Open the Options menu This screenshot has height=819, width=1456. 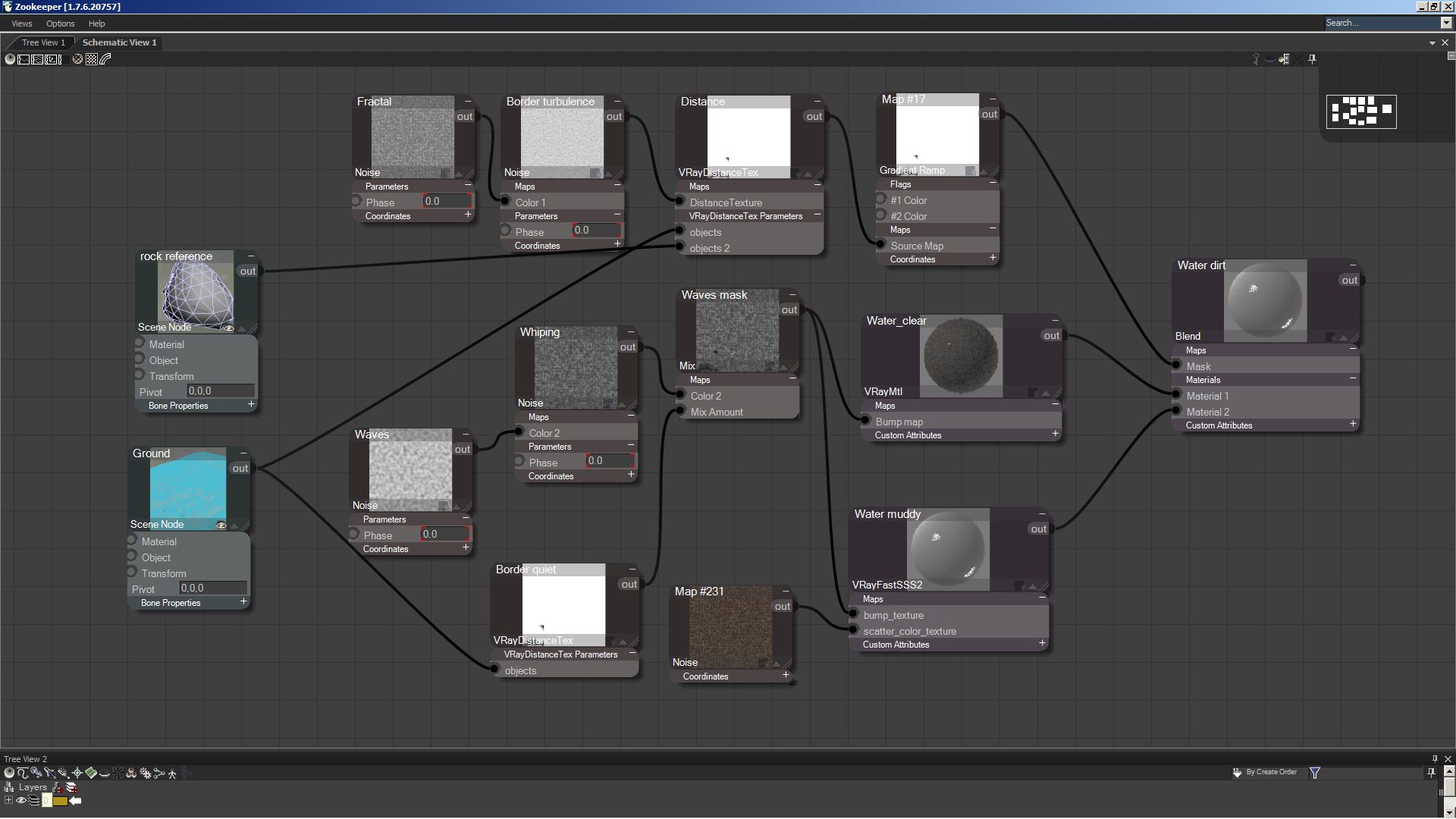[x=60, y=24]
